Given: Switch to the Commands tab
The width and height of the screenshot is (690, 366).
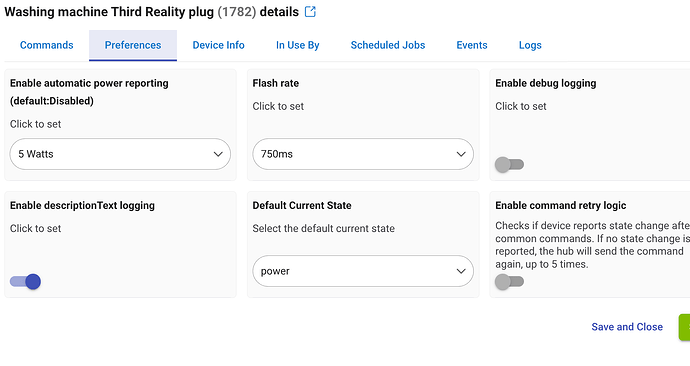Looking at the screenshot, I should pyautogui.click(x=47, y=45).
